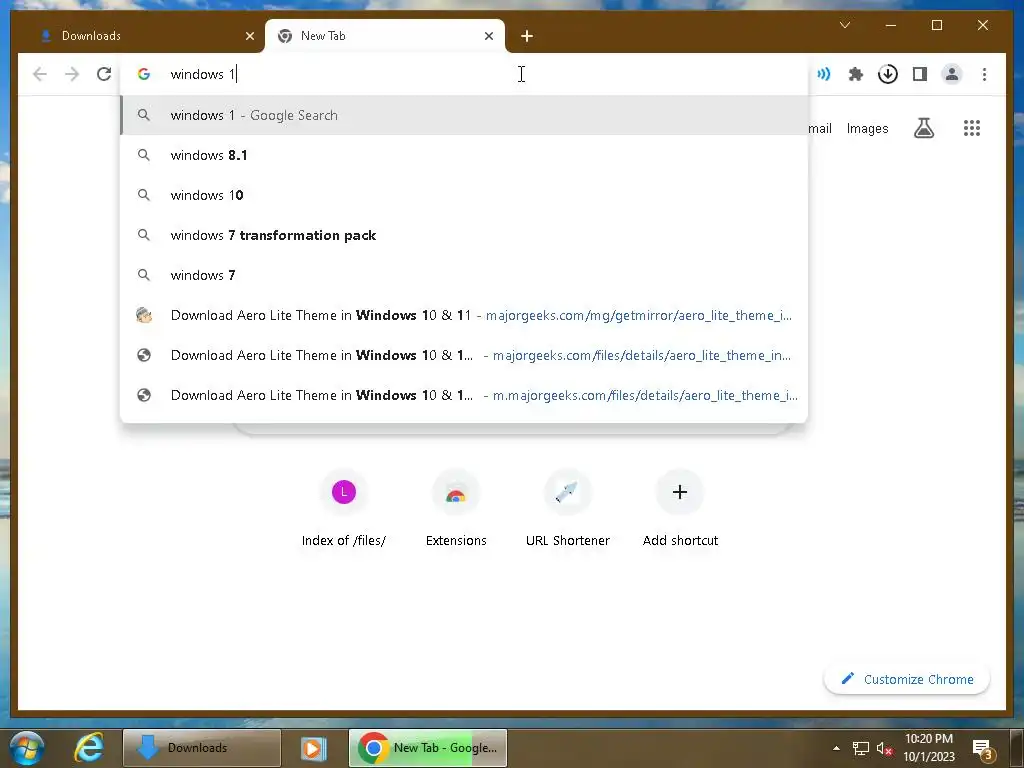Viewport: 1024px width, 768px height.
Task: Close the Downloads tab
Action: pos(249,36)
